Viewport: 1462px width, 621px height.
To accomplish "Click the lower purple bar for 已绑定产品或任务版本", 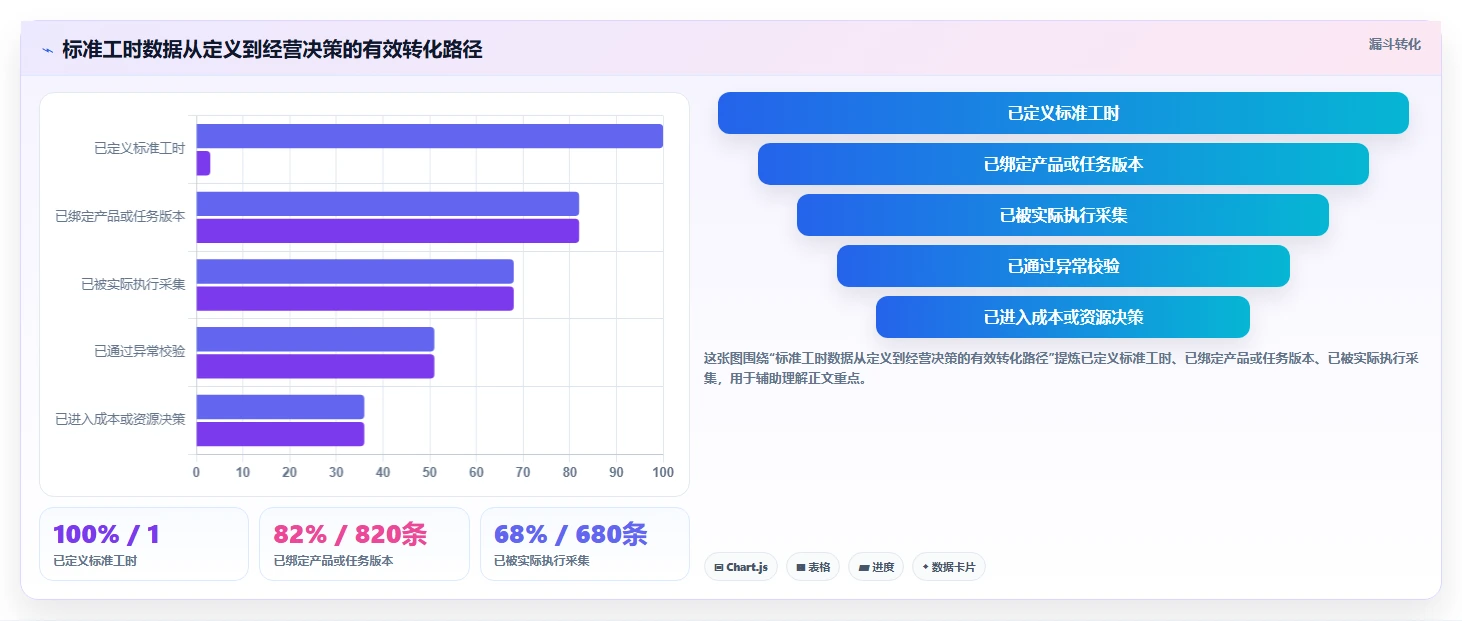I will point(387,231).
